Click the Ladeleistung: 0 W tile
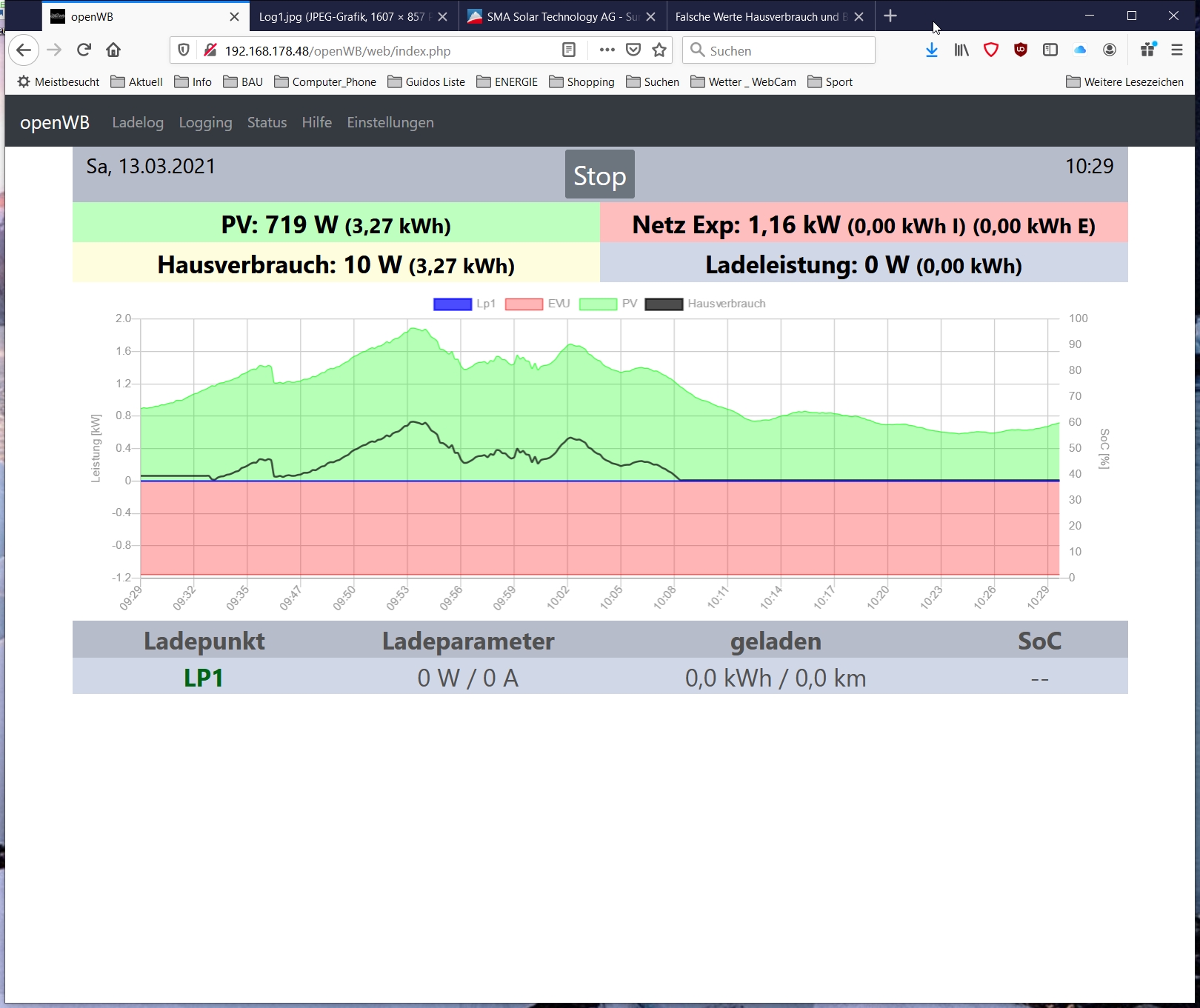1200x1008 pixels. tap(864, 262)
